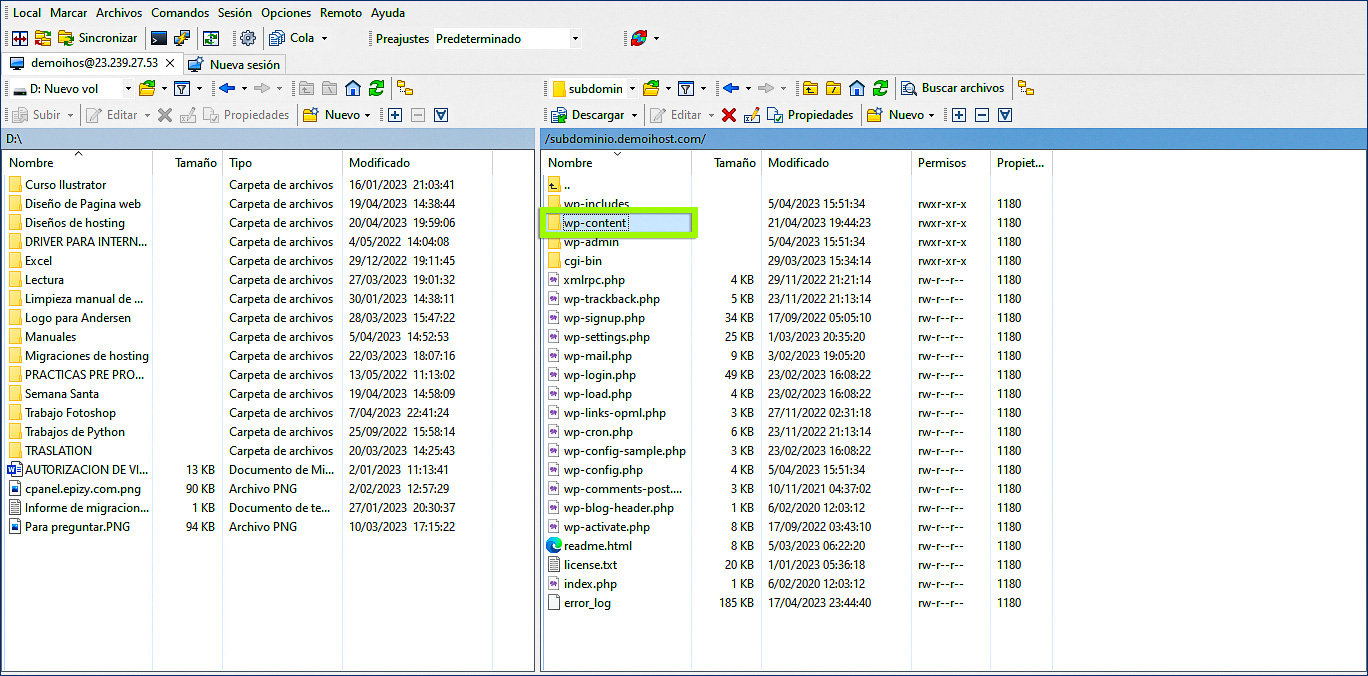Click the local panel back arrow
This screenshot has width=1368, height=676.
[226, 88]
